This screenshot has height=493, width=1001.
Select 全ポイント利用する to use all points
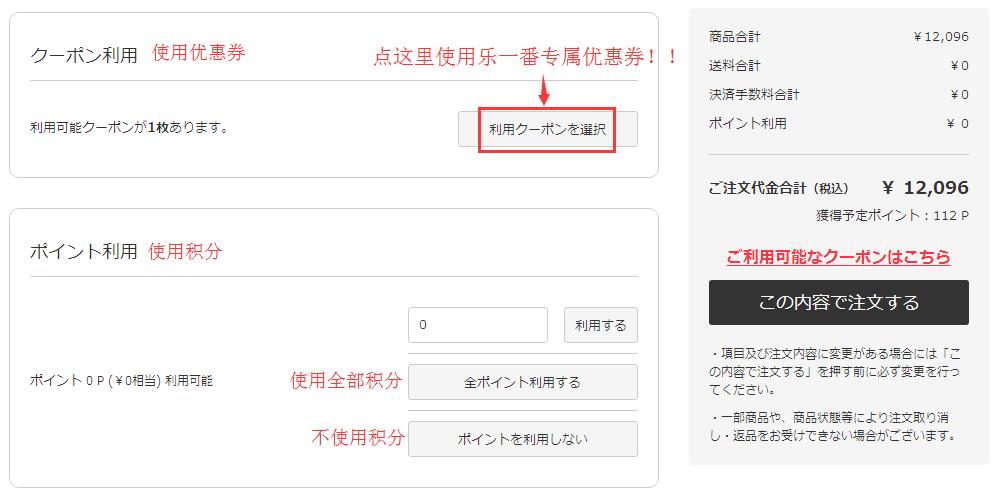point(522,382)
